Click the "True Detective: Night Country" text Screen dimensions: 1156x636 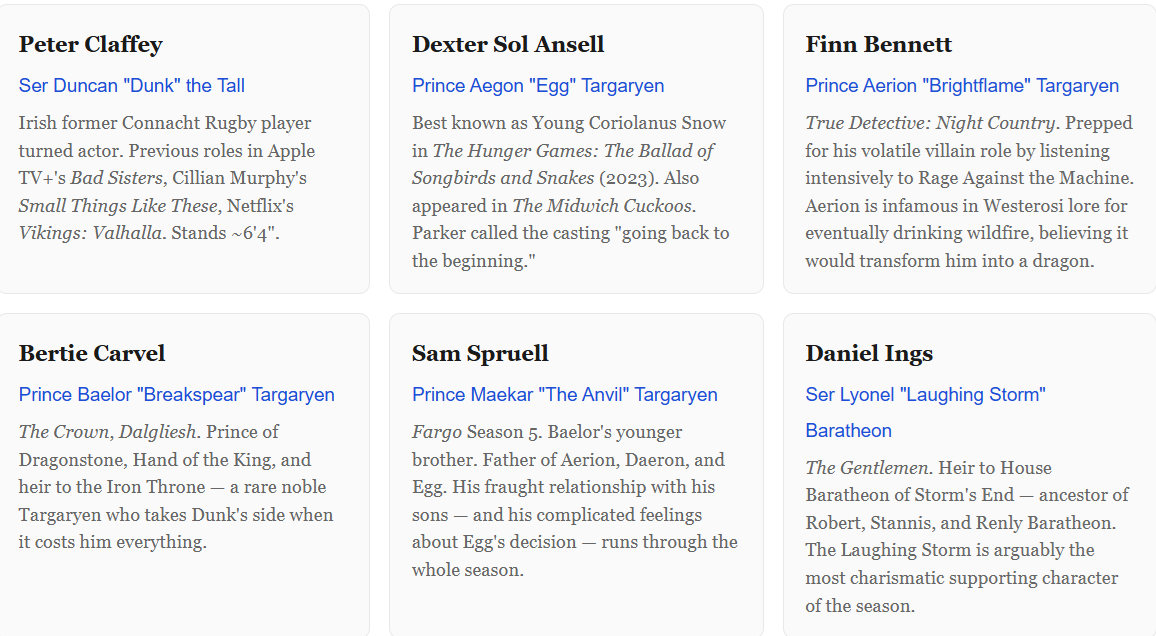930,124
